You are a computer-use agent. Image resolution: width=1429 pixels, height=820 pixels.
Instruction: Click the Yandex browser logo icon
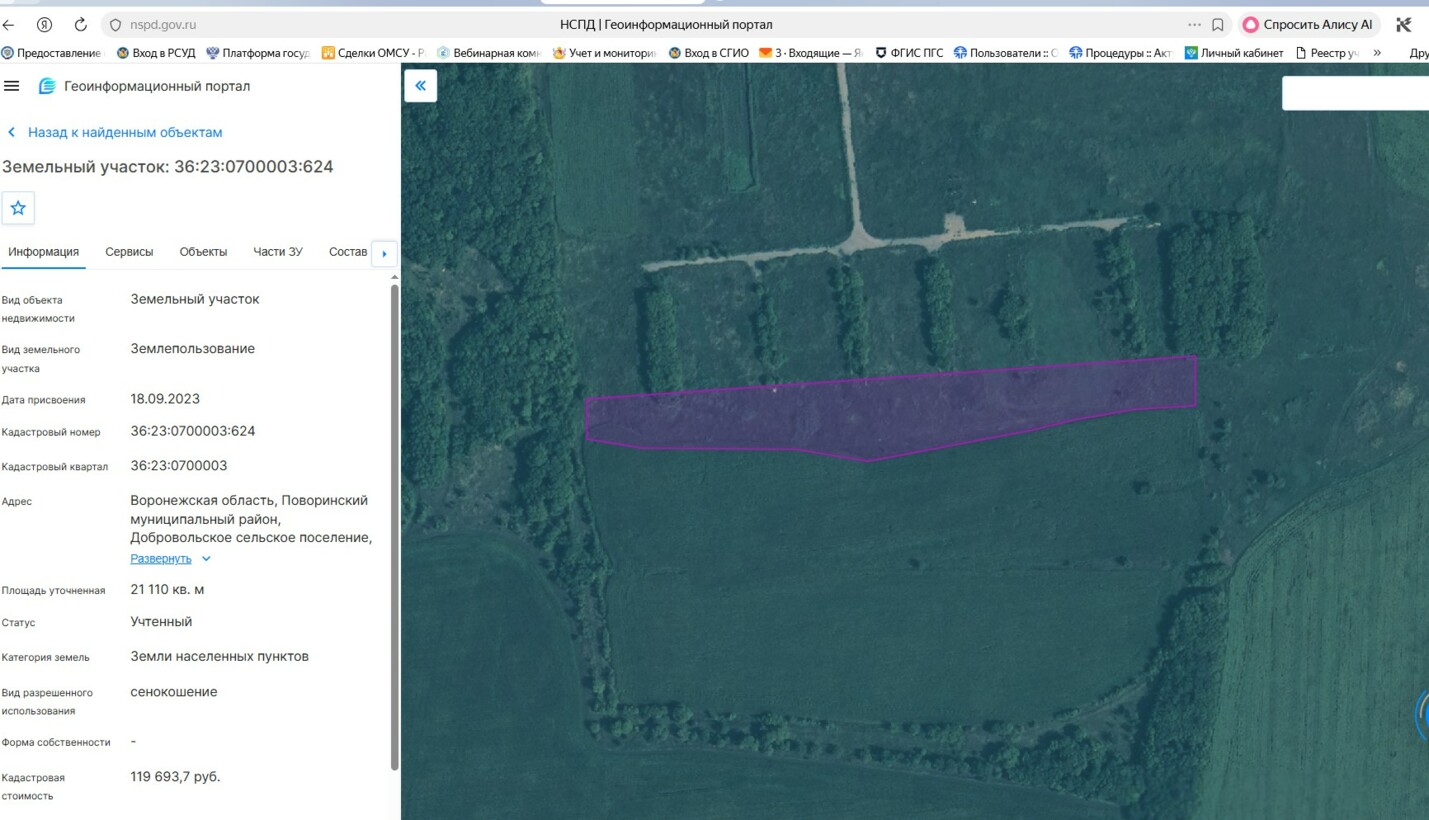[x=44, y=24]
